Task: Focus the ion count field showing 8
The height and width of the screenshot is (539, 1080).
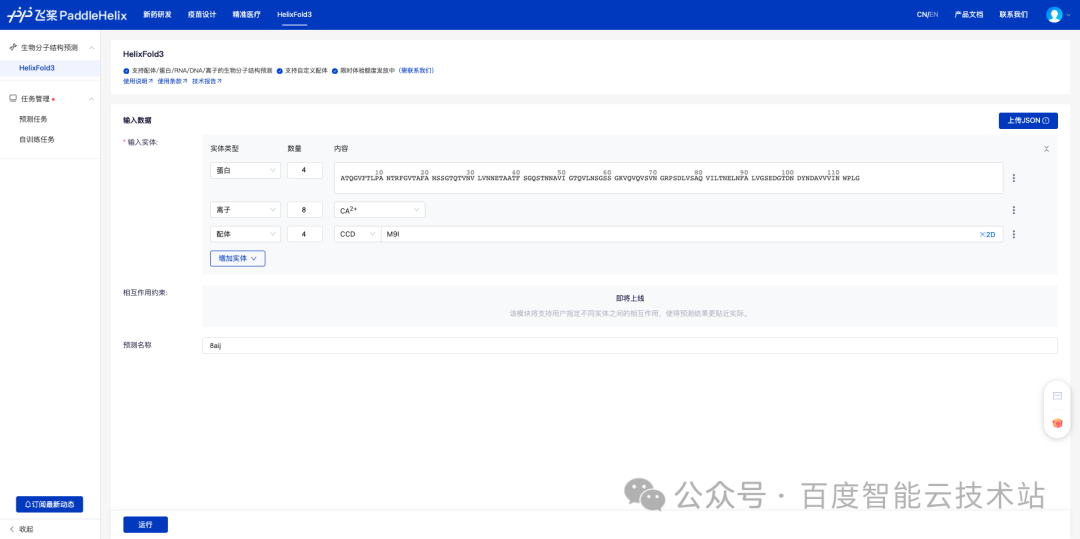Action: point(304,210)
